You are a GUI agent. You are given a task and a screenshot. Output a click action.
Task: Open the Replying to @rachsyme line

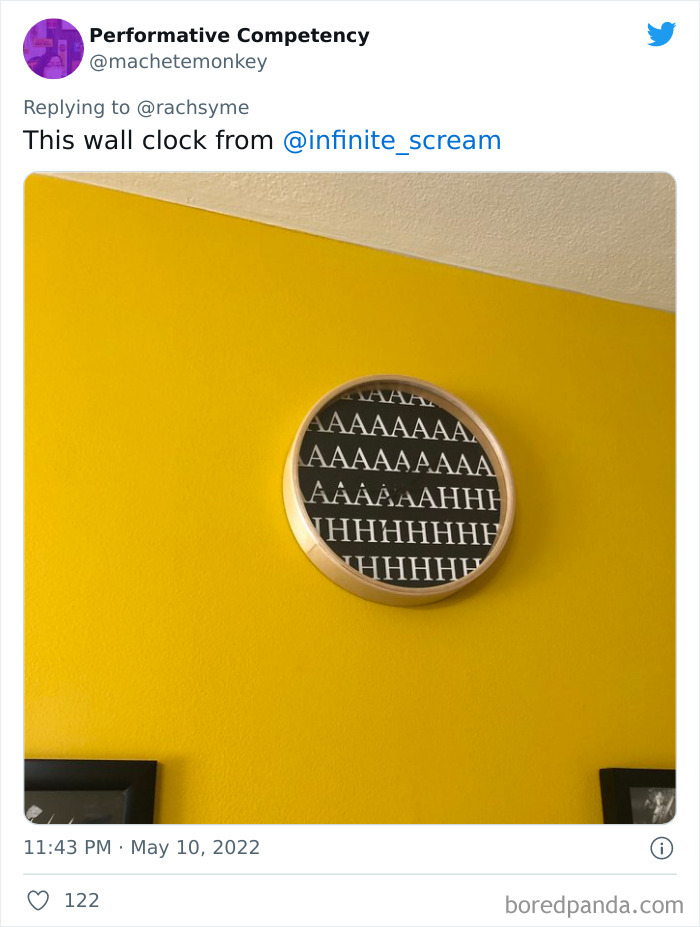[136, 108]
